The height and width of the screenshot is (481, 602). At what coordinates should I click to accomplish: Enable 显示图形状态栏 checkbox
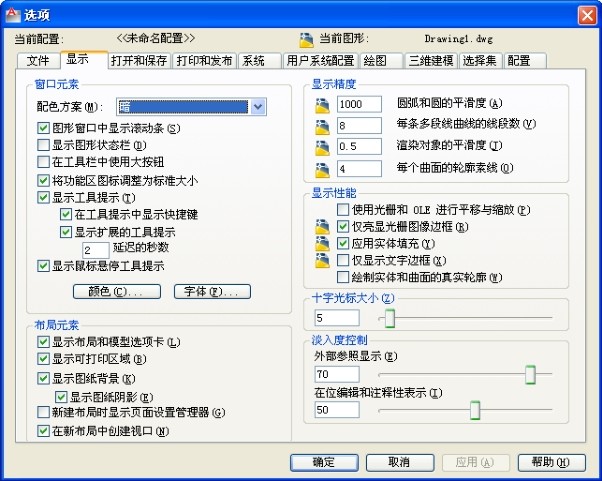coord(43,145)
